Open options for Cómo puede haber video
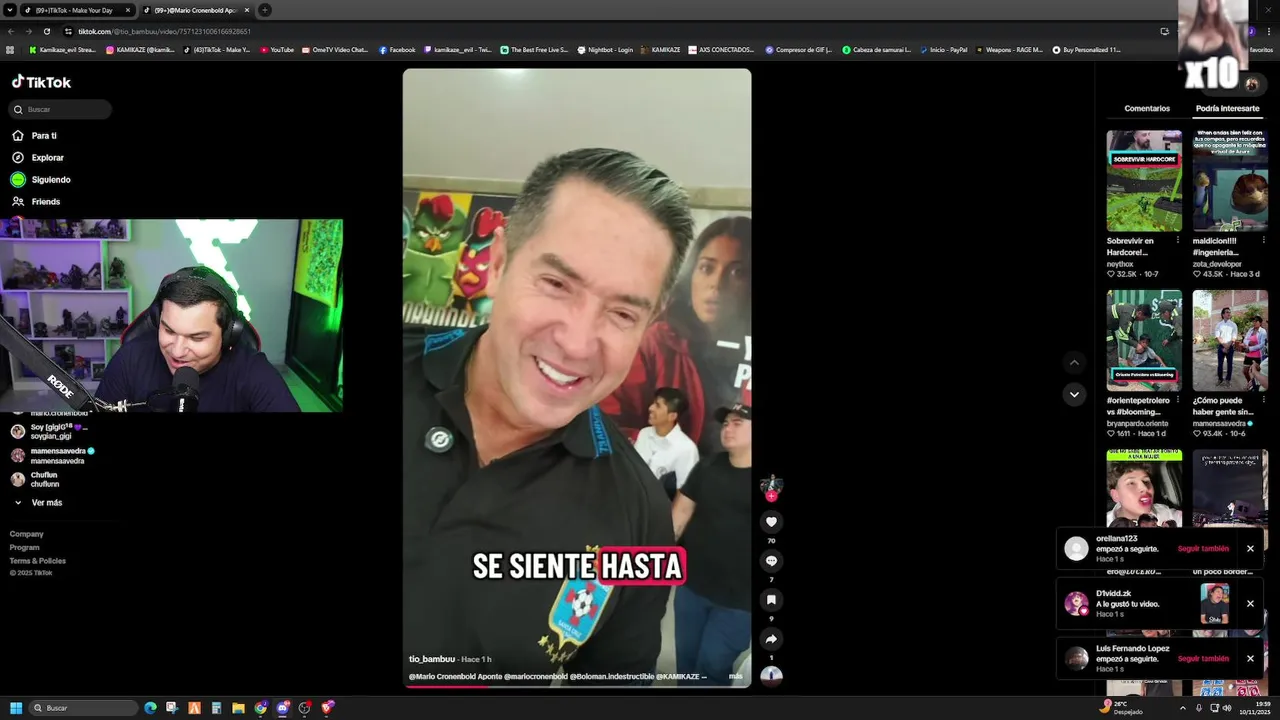Viewport: 1280px width, 720px height. coord(1263,400)
